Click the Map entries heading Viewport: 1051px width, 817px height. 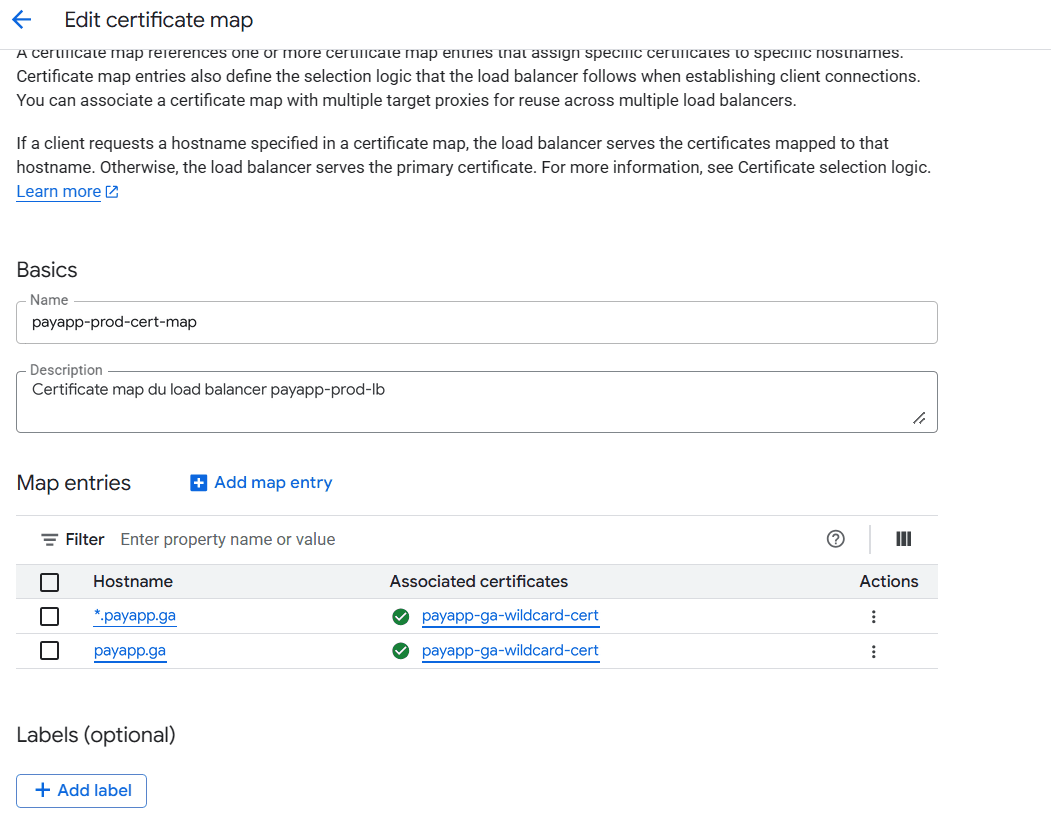coord(74,483)
